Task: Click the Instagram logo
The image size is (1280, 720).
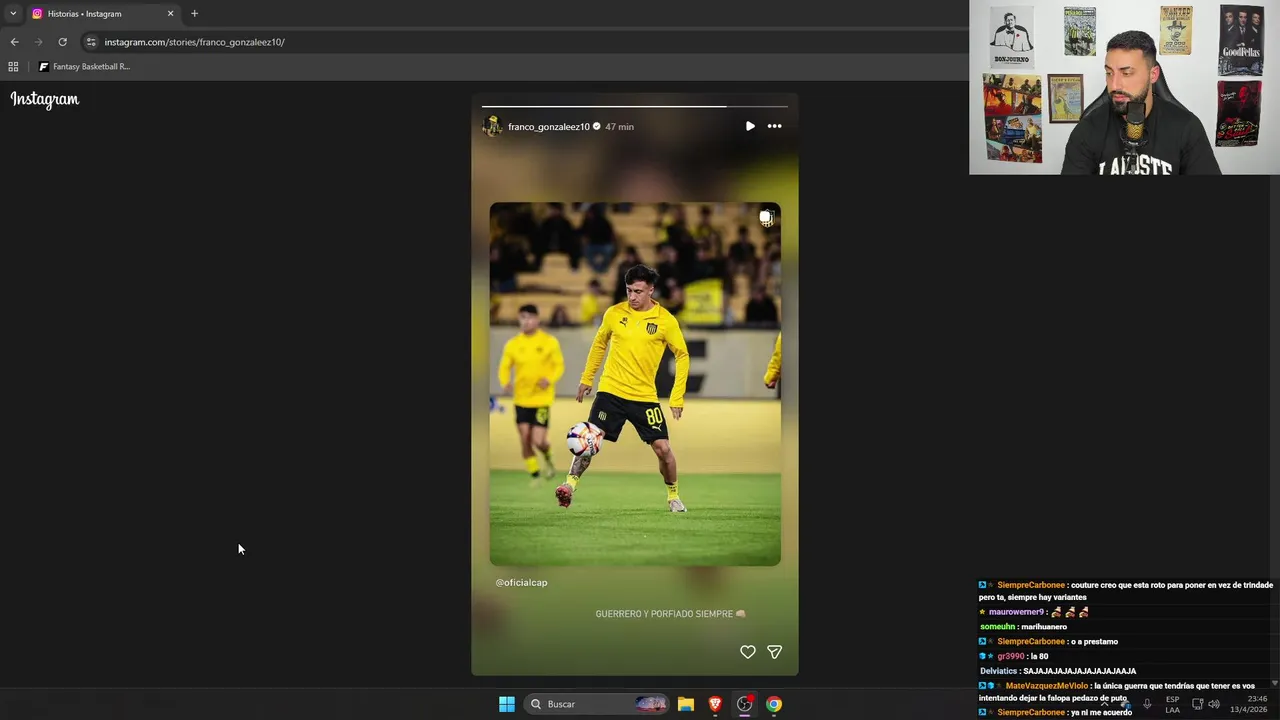Action: click(x=45, y=99)
